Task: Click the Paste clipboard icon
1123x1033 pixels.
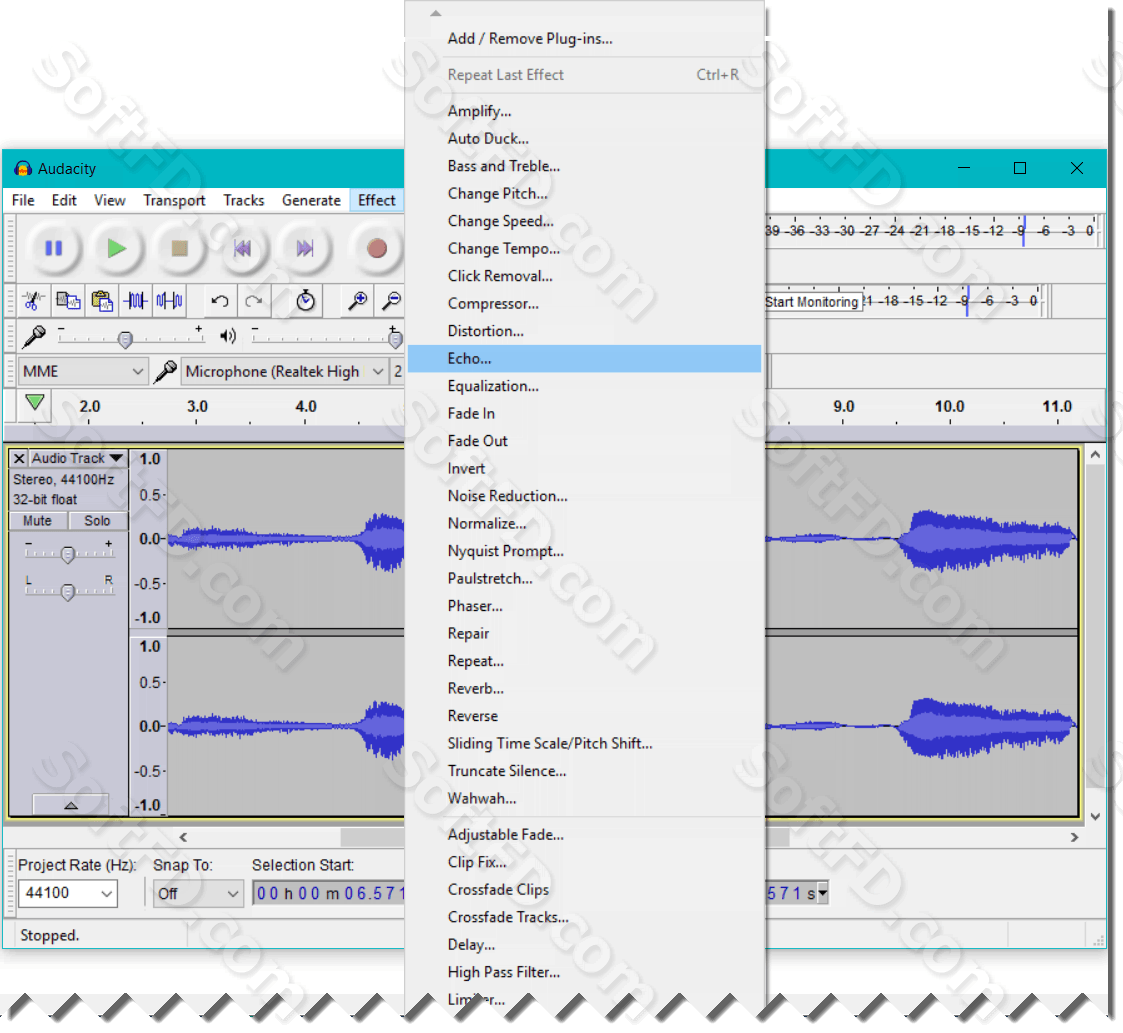Action: pos(102,301)
